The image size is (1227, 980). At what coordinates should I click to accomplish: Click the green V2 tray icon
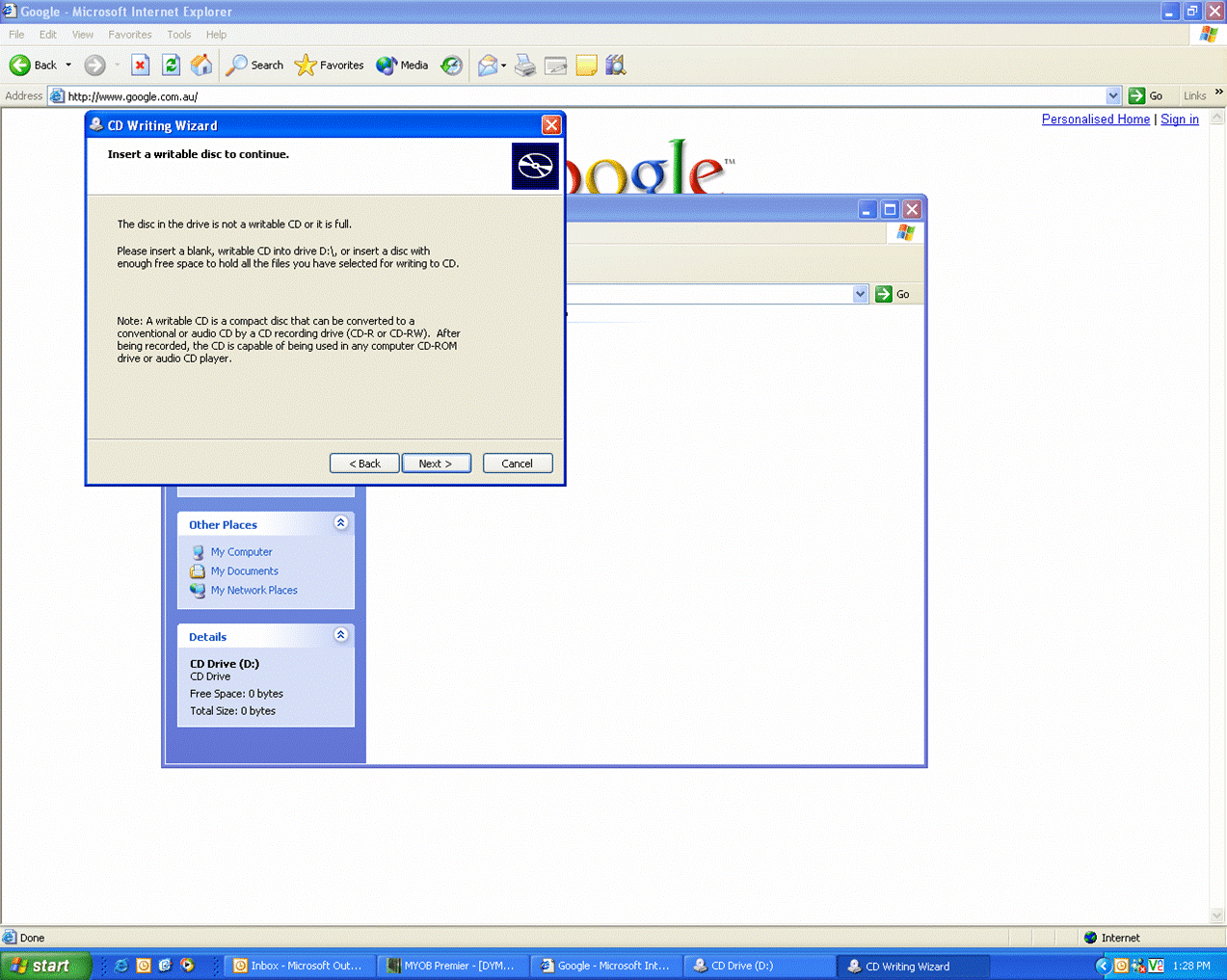click(1156, 966)
